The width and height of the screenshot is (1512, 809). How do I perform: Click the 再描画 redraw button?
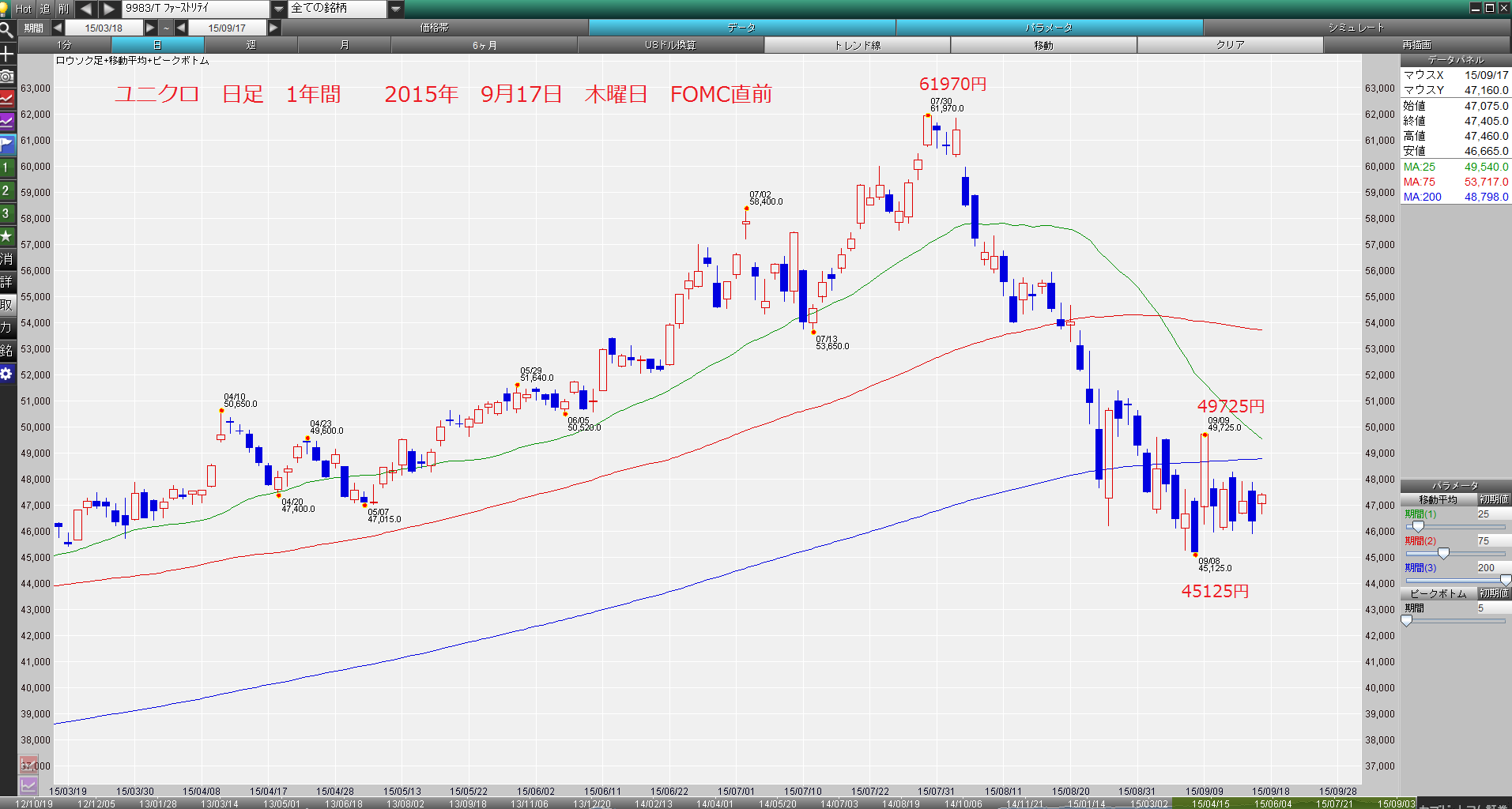1417,45
